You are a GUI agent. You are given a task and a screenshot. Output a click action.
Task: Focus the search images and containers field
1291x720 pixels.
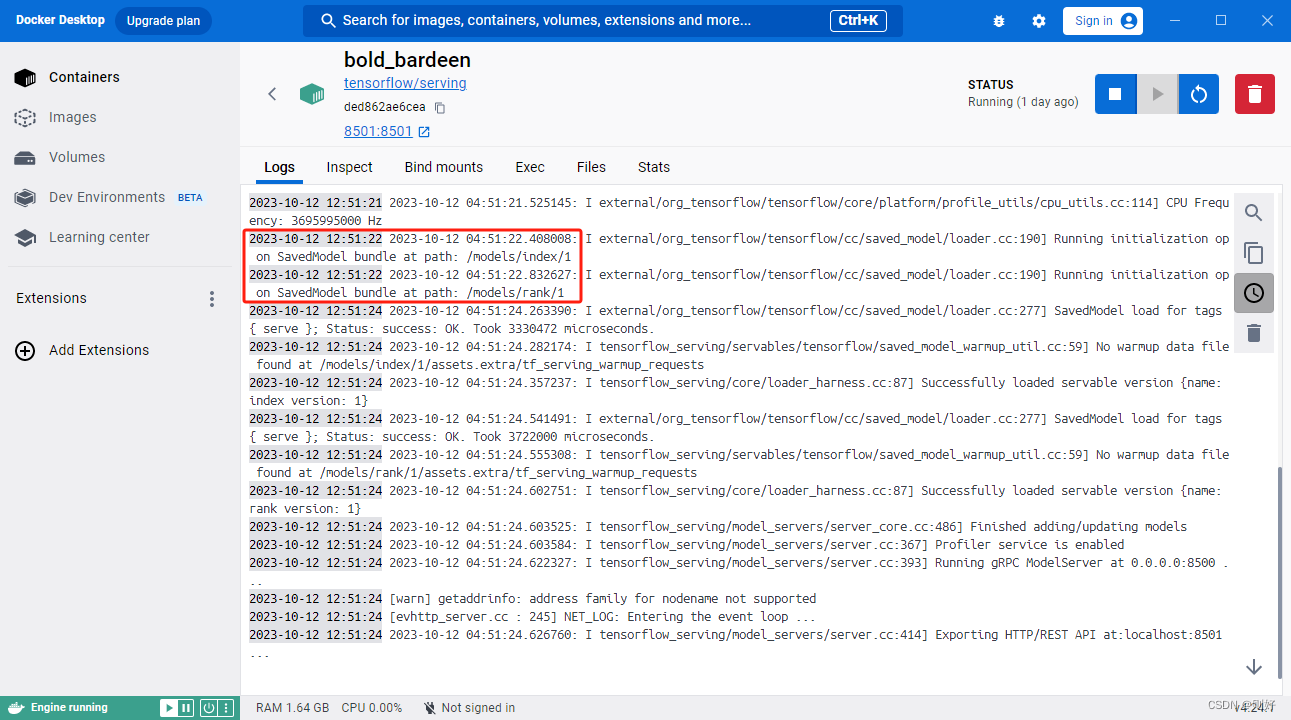click(602, 21)
